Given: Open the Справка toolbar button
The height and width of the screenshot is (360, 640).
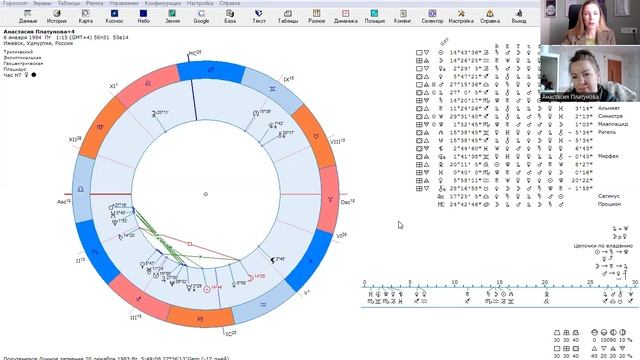Looking at the screenshot, I should (490, 17).
